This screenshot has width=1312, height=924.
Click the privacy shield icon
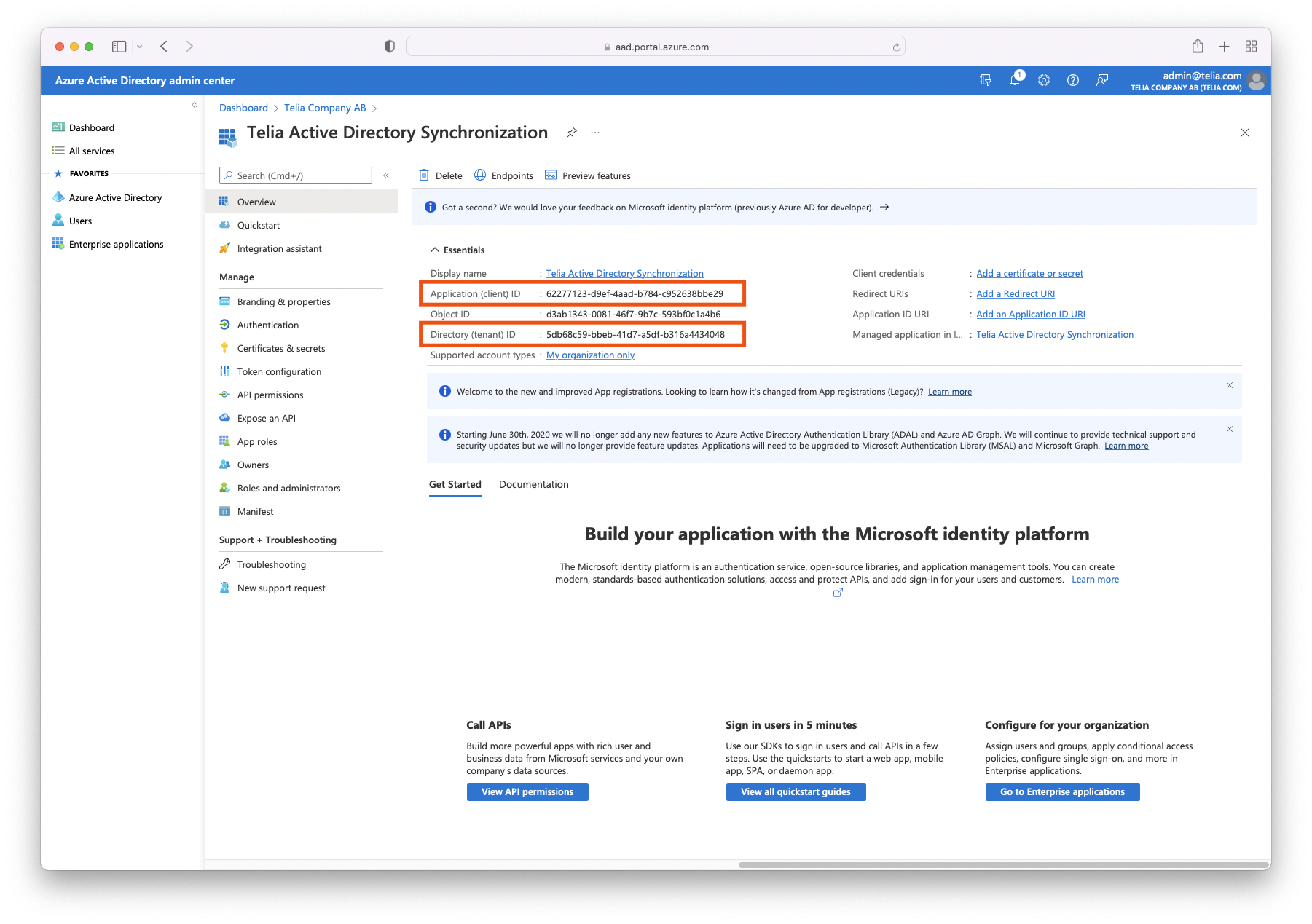(390, 47)
